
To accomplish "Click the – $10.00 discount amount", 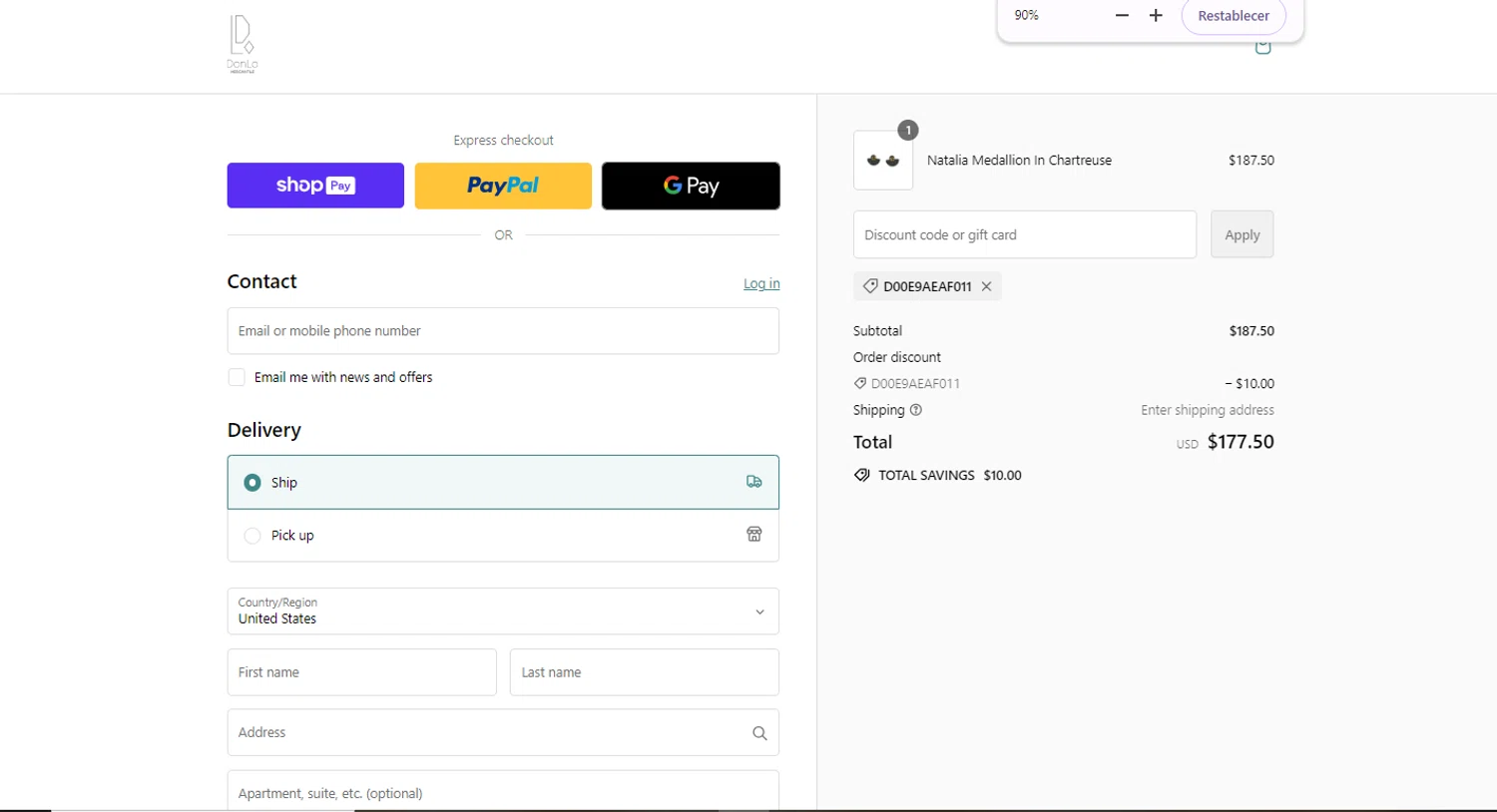I will tap(1249, 383).
